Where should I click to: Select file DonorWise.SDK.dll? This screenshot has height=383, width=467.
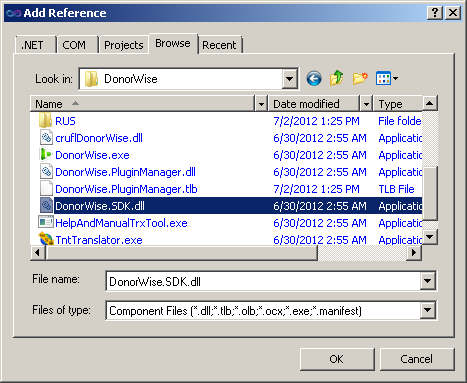[100, 206]
